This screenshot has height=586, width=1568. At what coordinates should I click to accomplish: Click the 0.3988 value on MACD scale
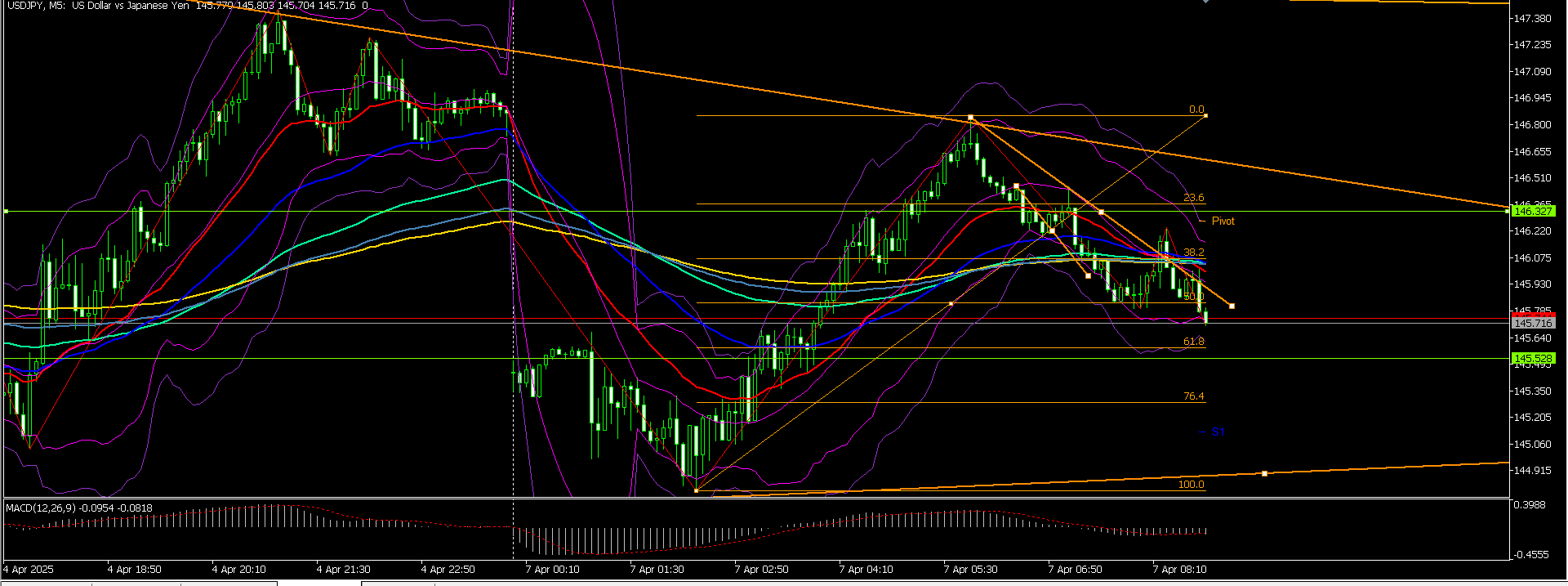pos(1529,505)
